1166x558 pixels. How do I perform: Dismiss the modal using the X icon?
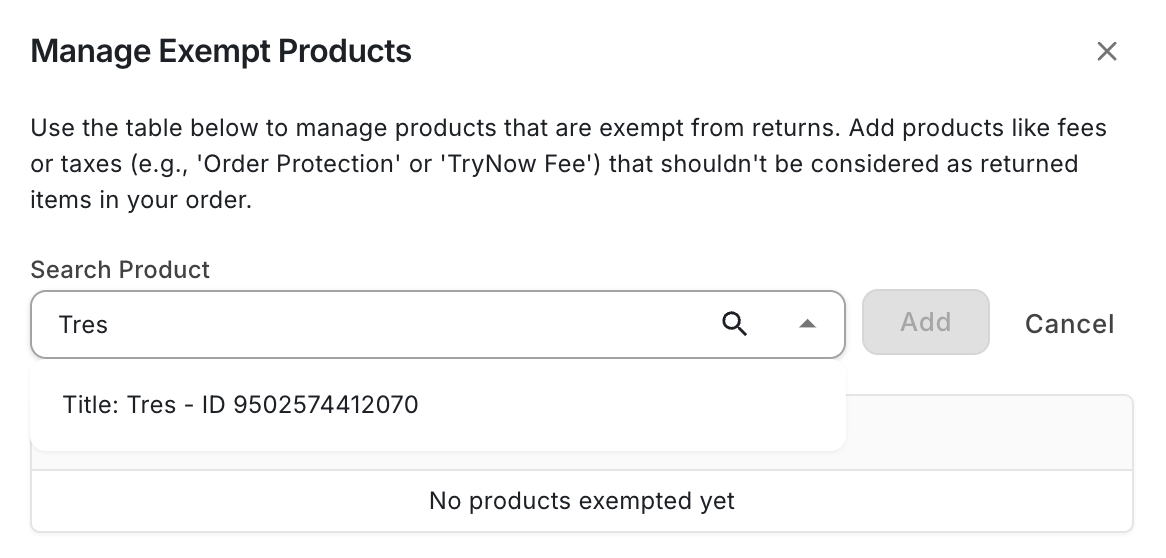tap(1106, 52)
